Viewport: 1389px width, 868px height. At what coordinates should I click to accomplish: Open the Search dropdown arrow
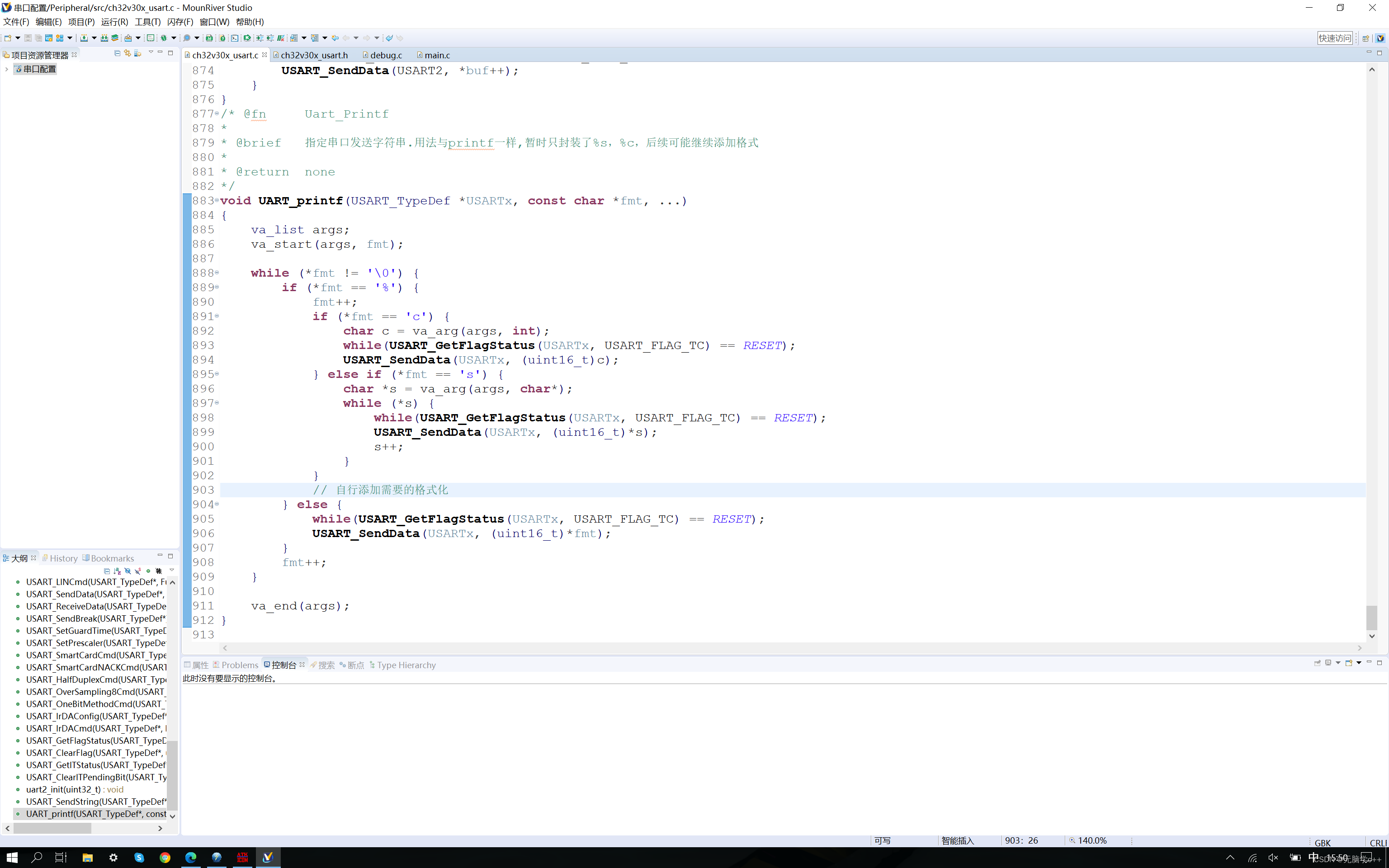coord(197,38)
